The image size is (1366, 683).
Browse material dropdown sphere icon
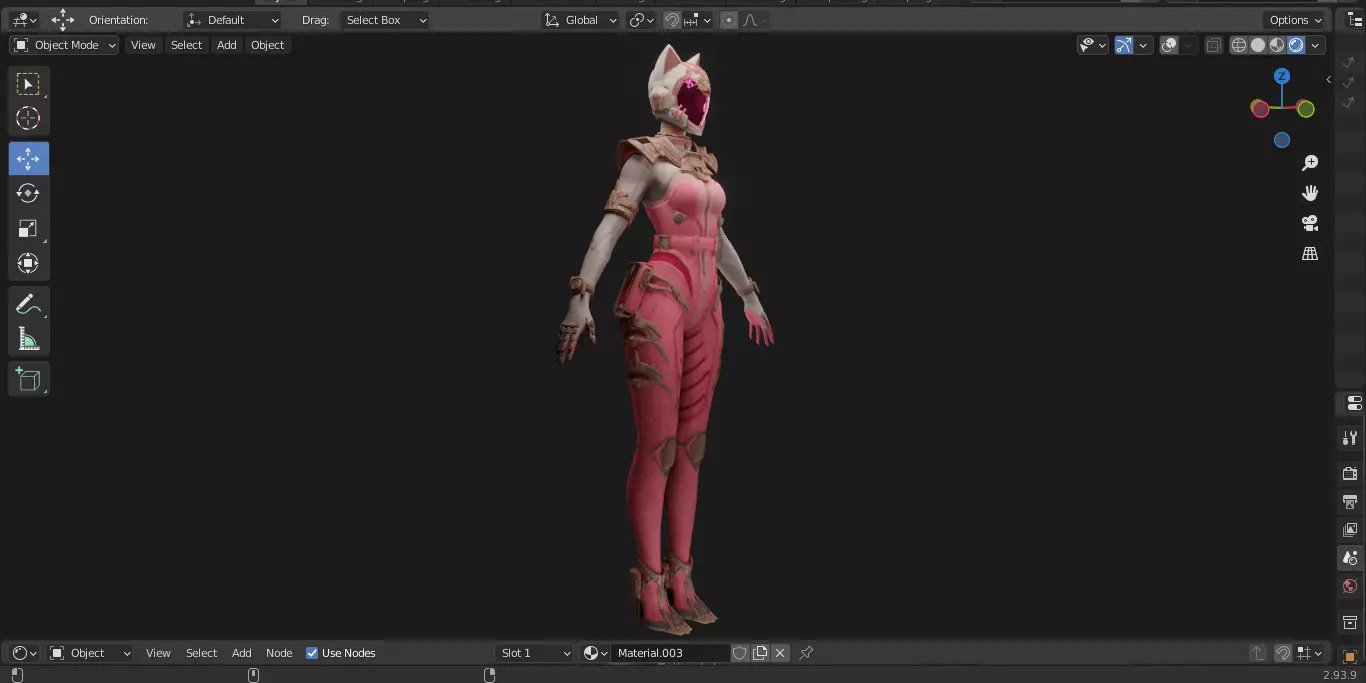click(x=596, y=653)
